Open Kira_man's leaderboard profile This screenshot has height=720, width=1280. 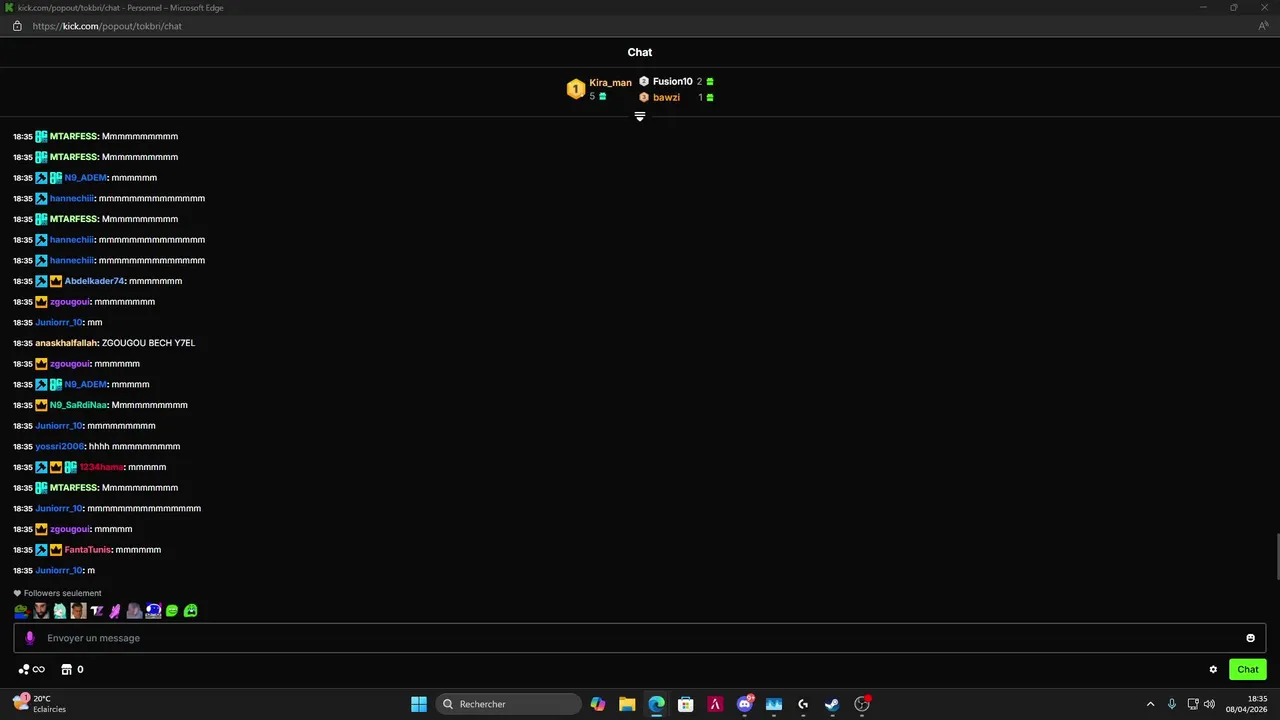610,83
